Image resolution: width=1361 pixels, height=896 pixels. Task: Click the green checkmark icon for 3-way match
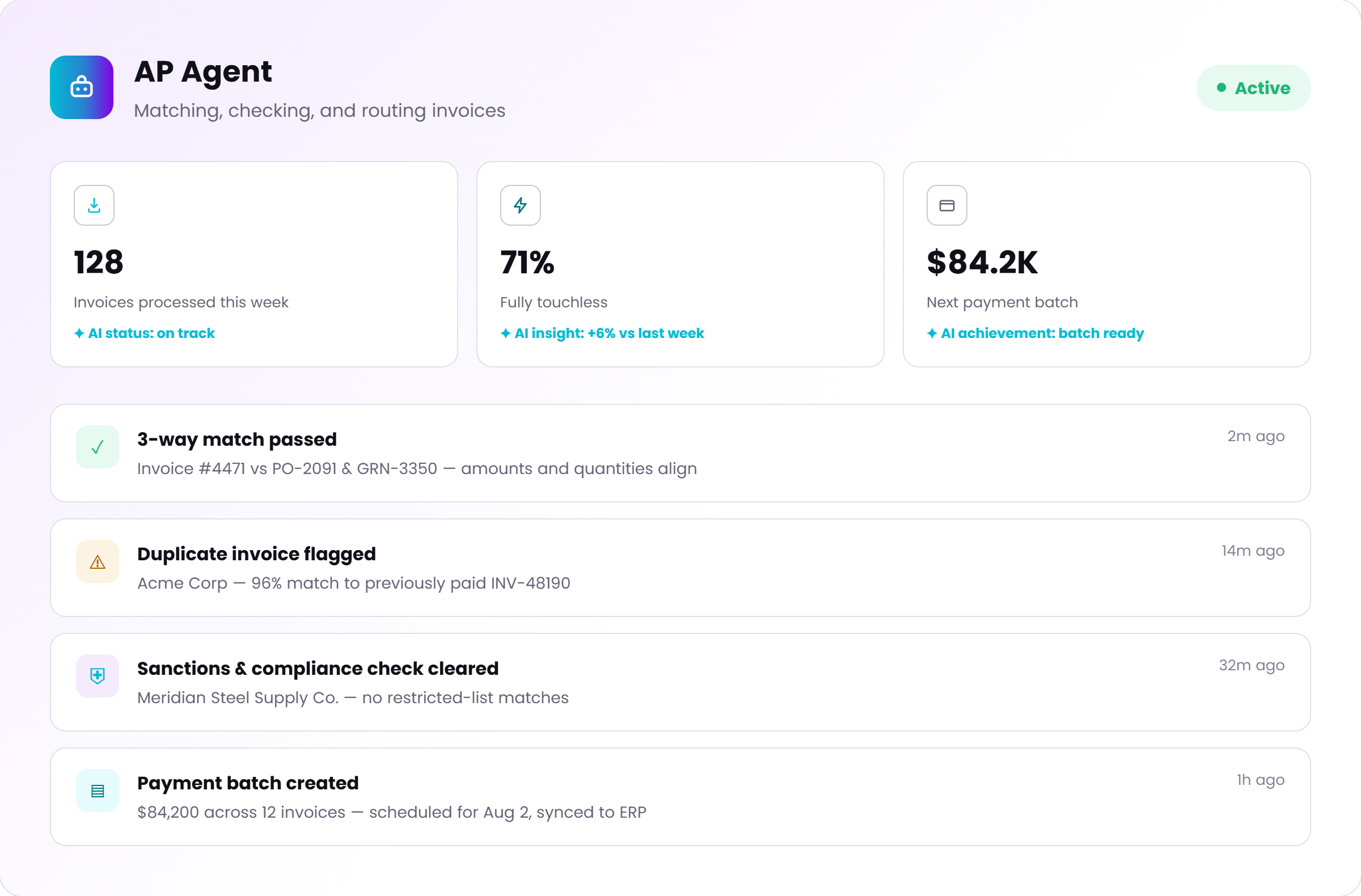point(98,446)
